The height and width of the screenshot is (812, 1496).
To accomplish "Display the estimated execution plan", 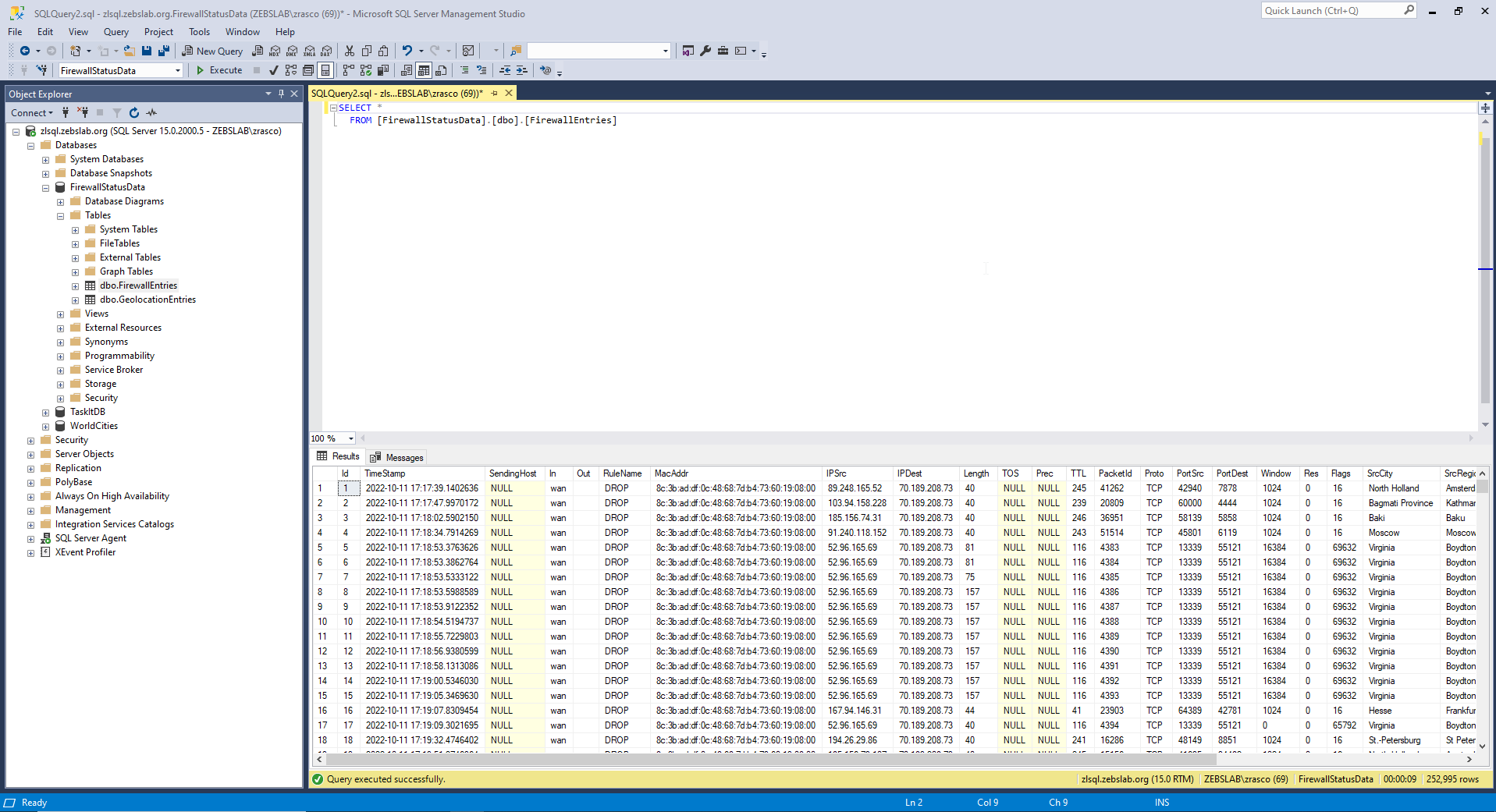I will click(x=291, y=70).
